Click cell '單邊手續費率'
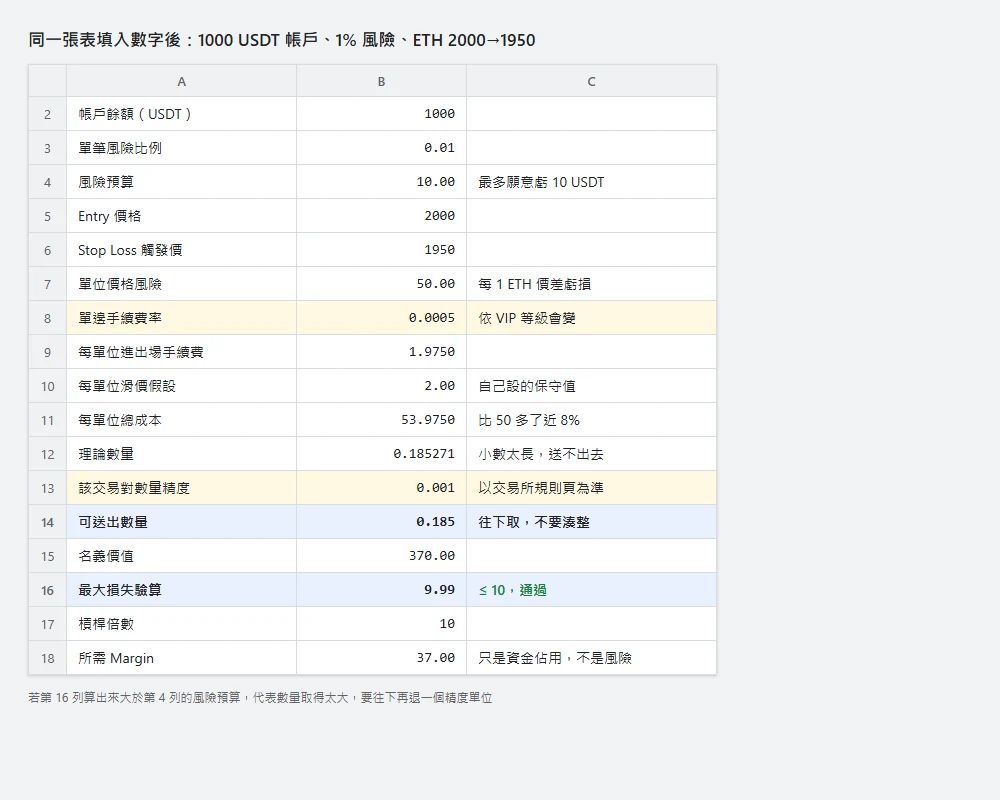Image resolution: width=1000 pixels, height=800 pixels. [x=182, y=318]
